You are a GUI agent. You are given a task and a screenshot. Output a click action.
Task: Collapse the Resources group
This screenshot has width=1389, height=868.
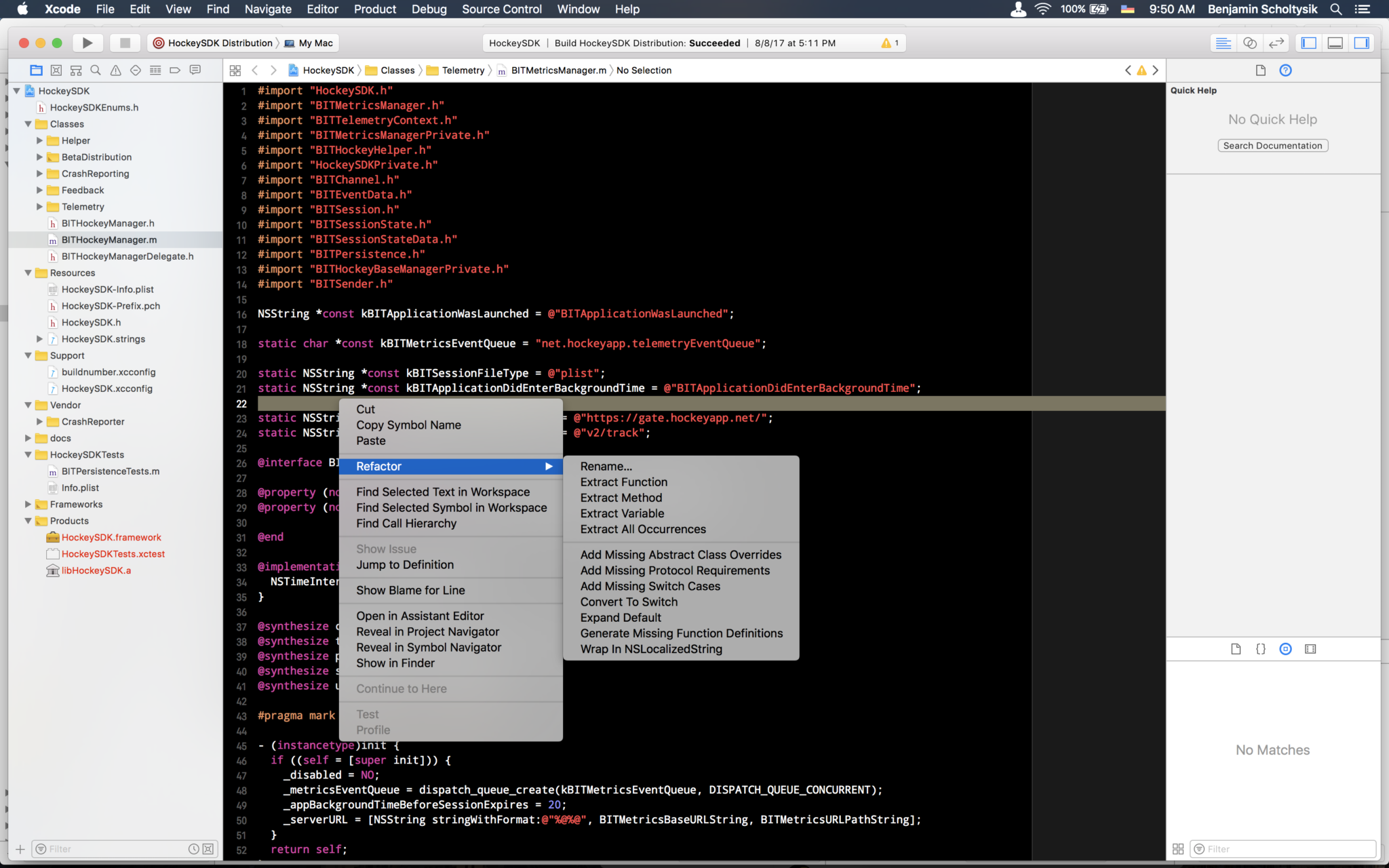pyautogui.click(x=28, y=273)
